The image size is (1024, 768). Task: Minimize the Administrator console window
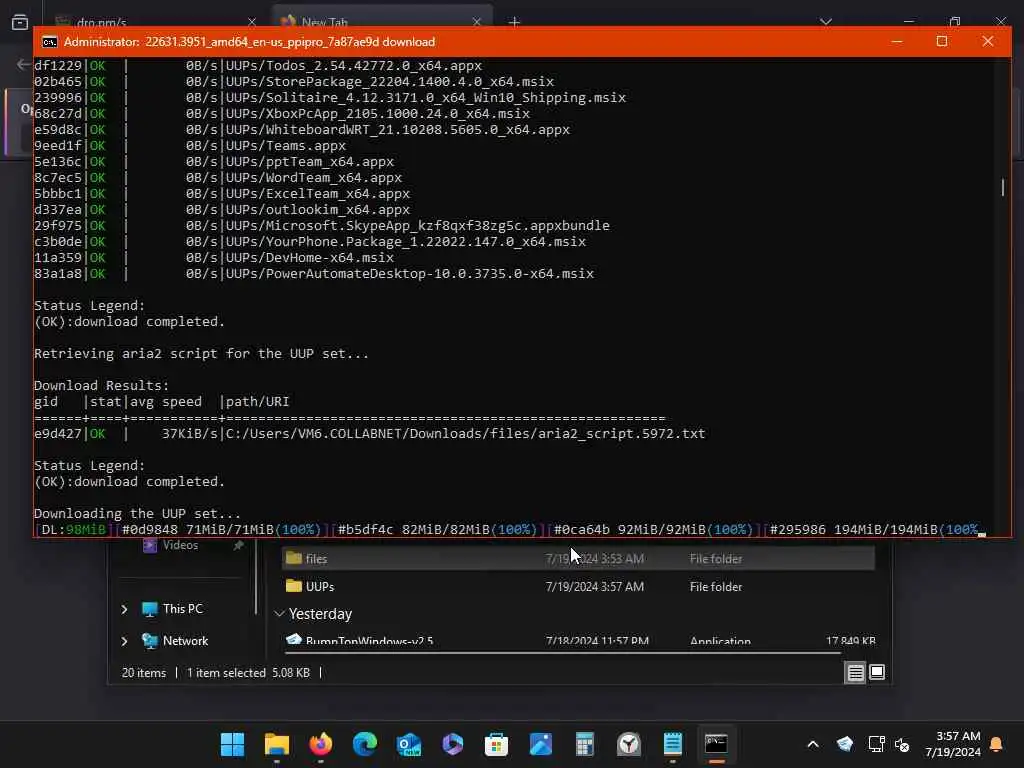(x=897, y=41)
